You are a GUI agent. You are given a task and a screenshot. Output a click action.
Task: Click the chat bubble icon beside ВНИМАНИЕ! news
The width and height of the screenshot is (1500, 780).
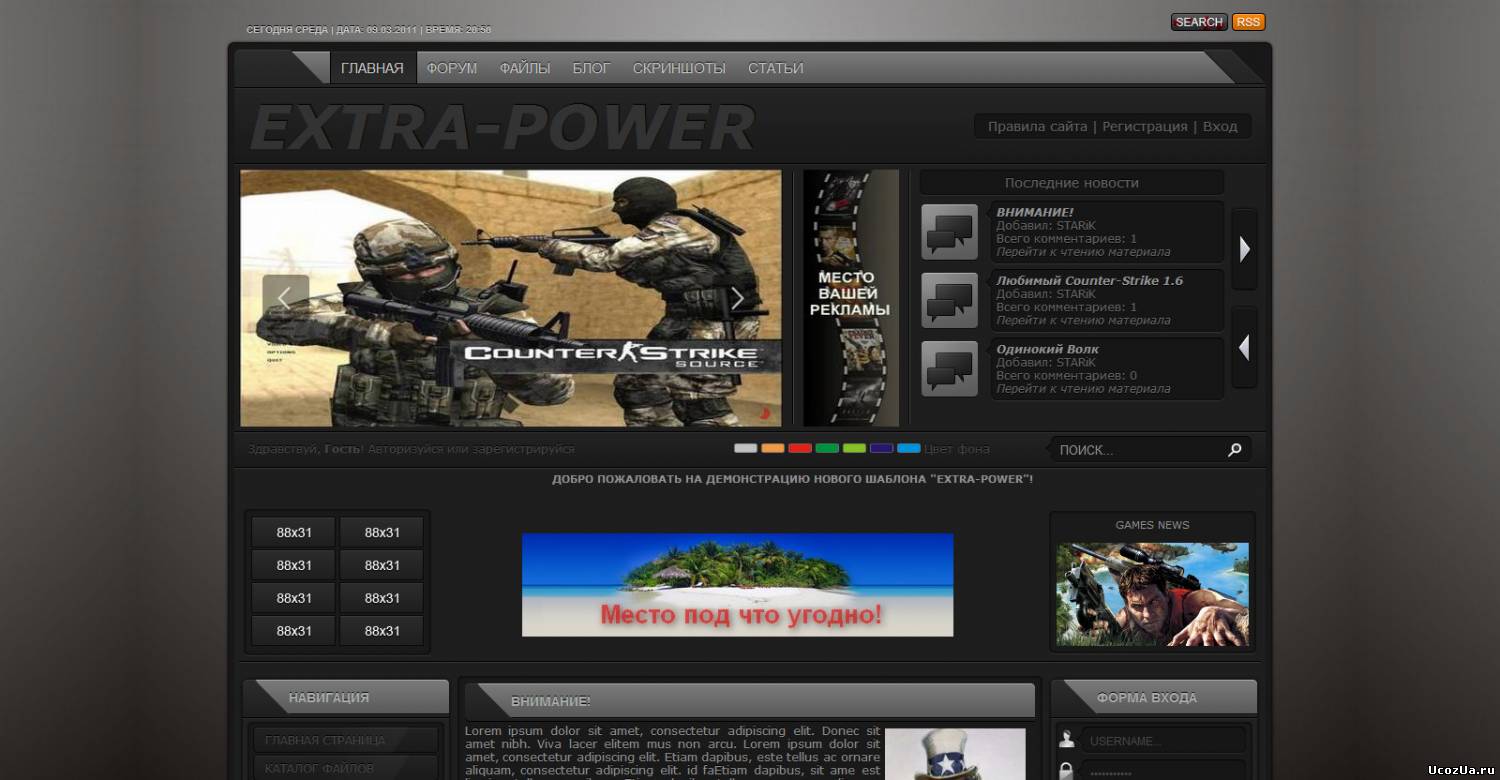pos(949,232)
